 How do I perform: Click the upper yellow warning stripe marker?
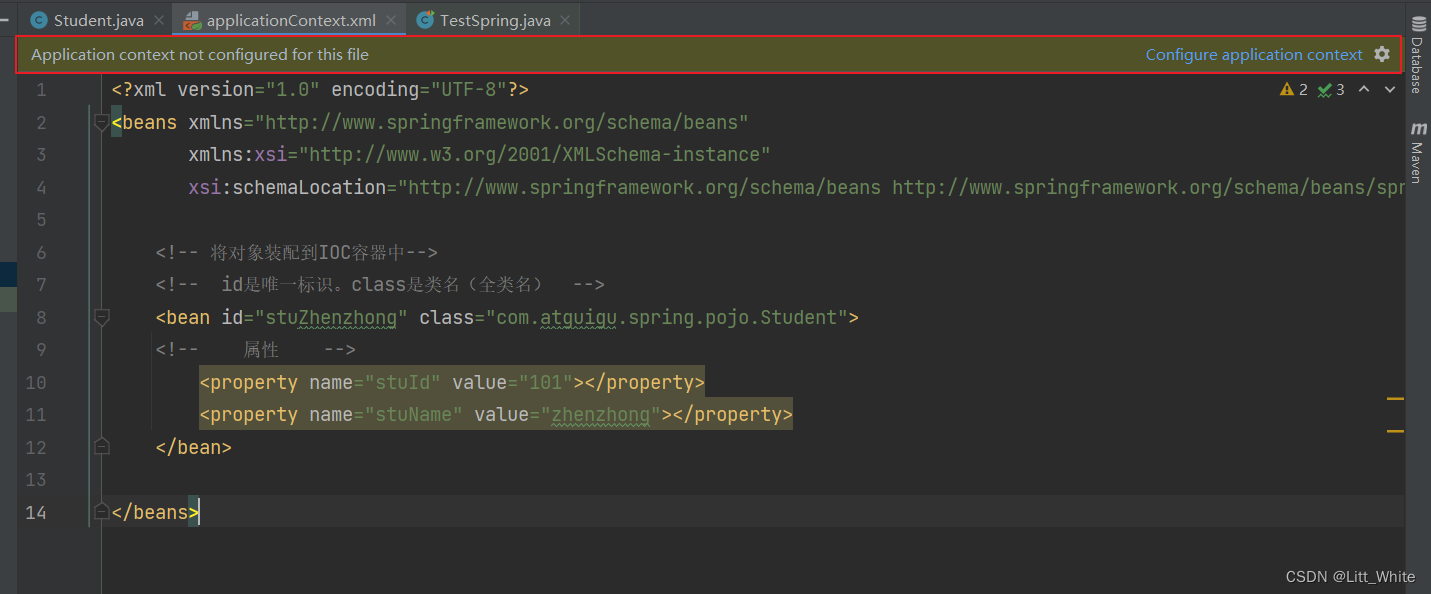coord(1395,399)
